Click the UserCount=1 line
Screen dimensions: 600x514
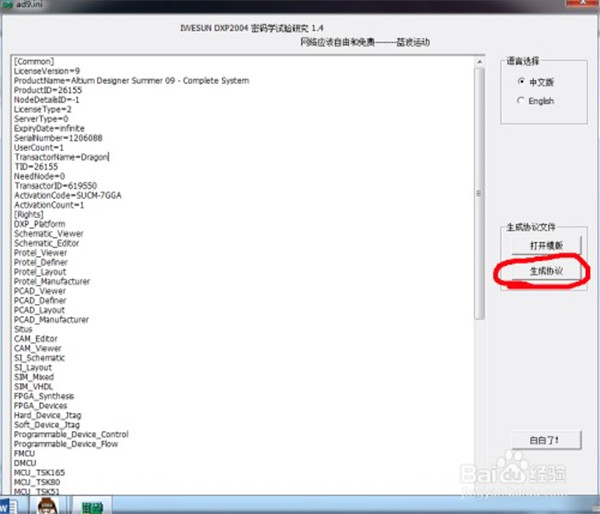coord(39,148)
